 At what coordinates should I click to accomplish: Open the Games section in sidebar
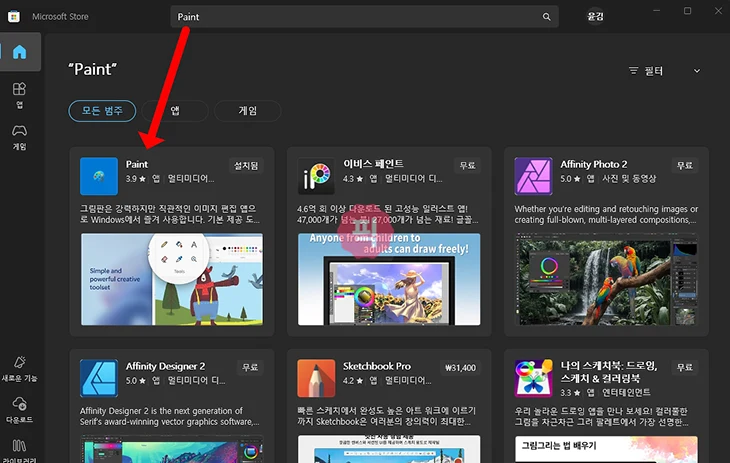click(20, 137)
